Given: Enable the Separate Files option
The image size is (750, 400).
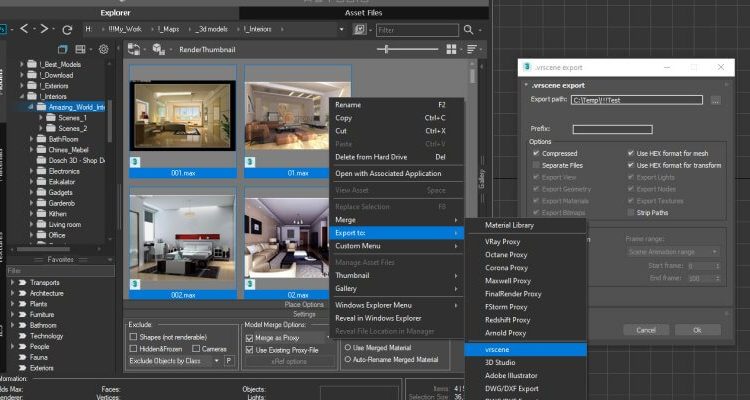Looking at the screenshot, I should [x=535, y=164].
